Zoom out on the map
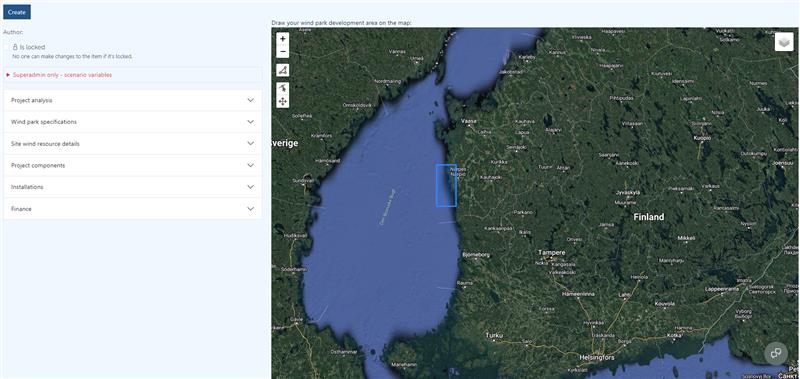Screen dimensions: 800x379 pyautogui.click(x=283, y=52)
